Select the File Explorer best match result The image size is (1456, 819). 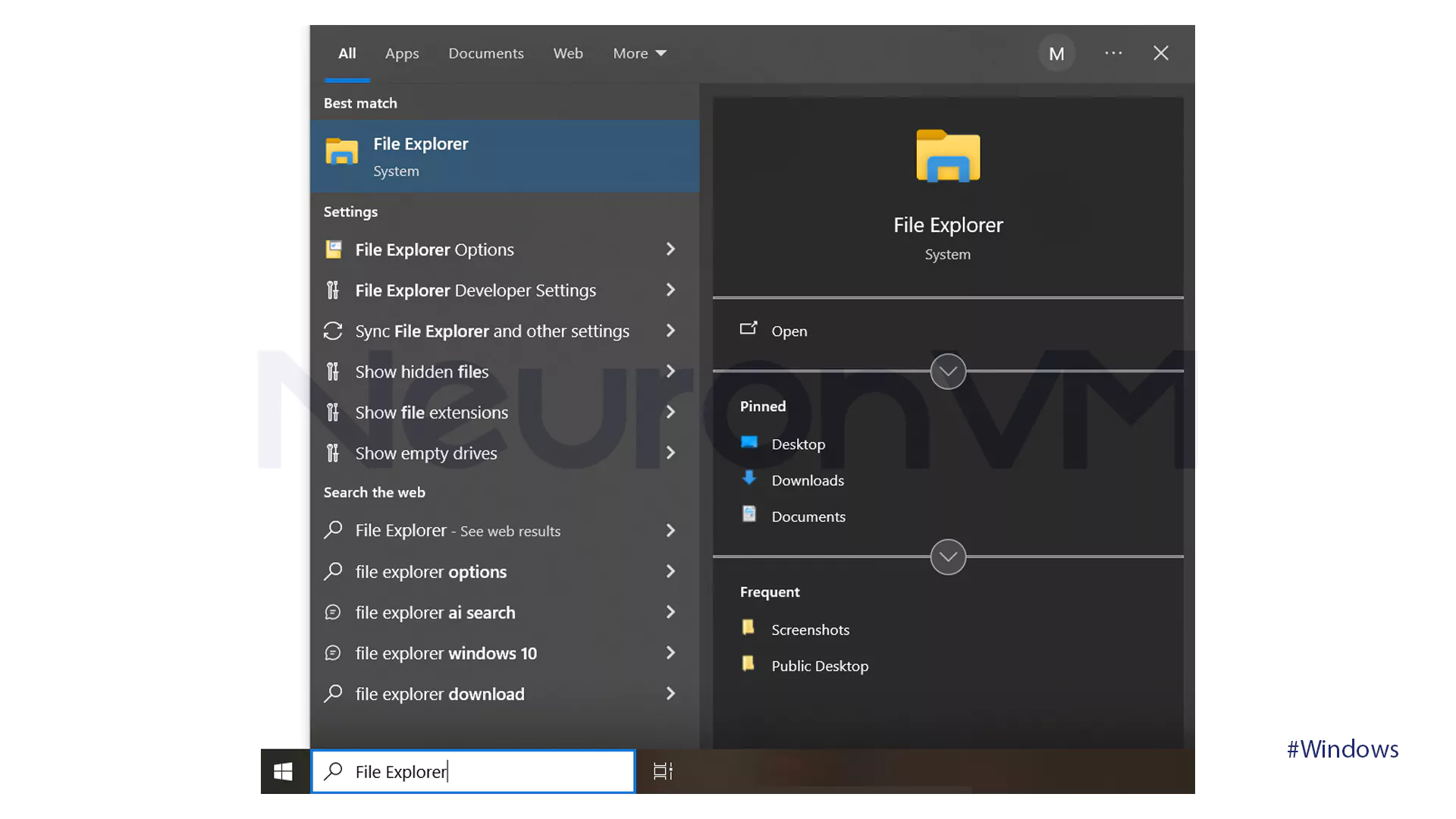click(505, 156)
